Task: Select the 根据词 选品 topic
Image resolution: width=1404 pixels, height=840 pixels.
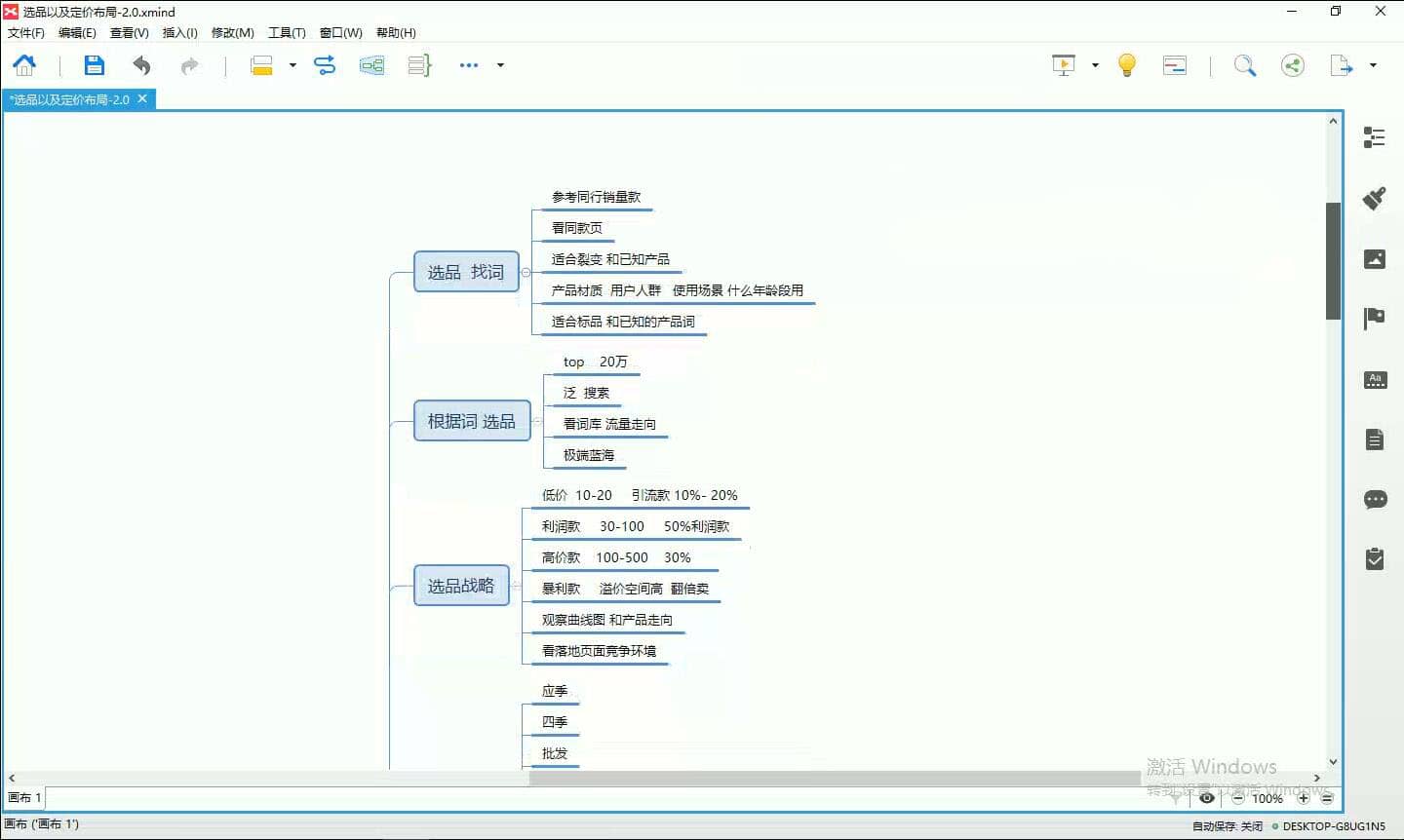Action: (x=472, y=421)
